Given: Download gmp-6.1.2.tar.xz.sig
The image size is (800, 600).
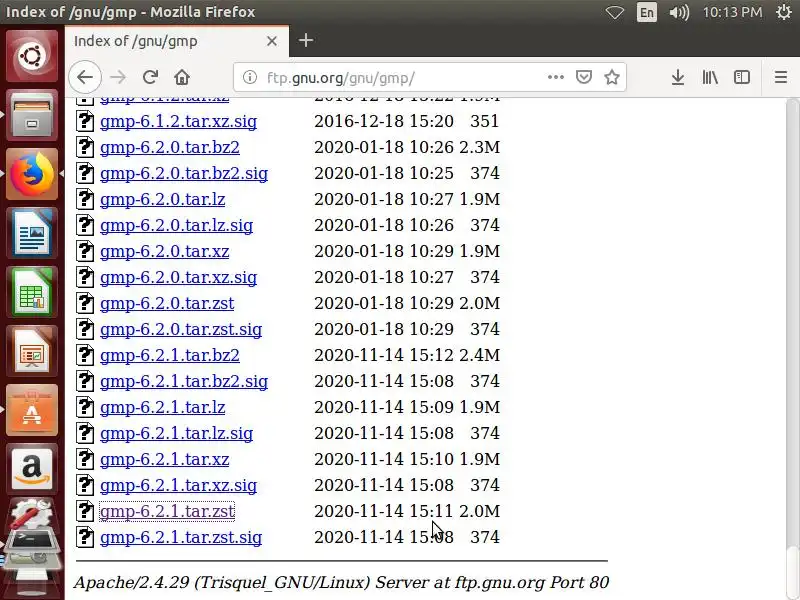Looking at the screenshot, I should click(x=179, y=121).
